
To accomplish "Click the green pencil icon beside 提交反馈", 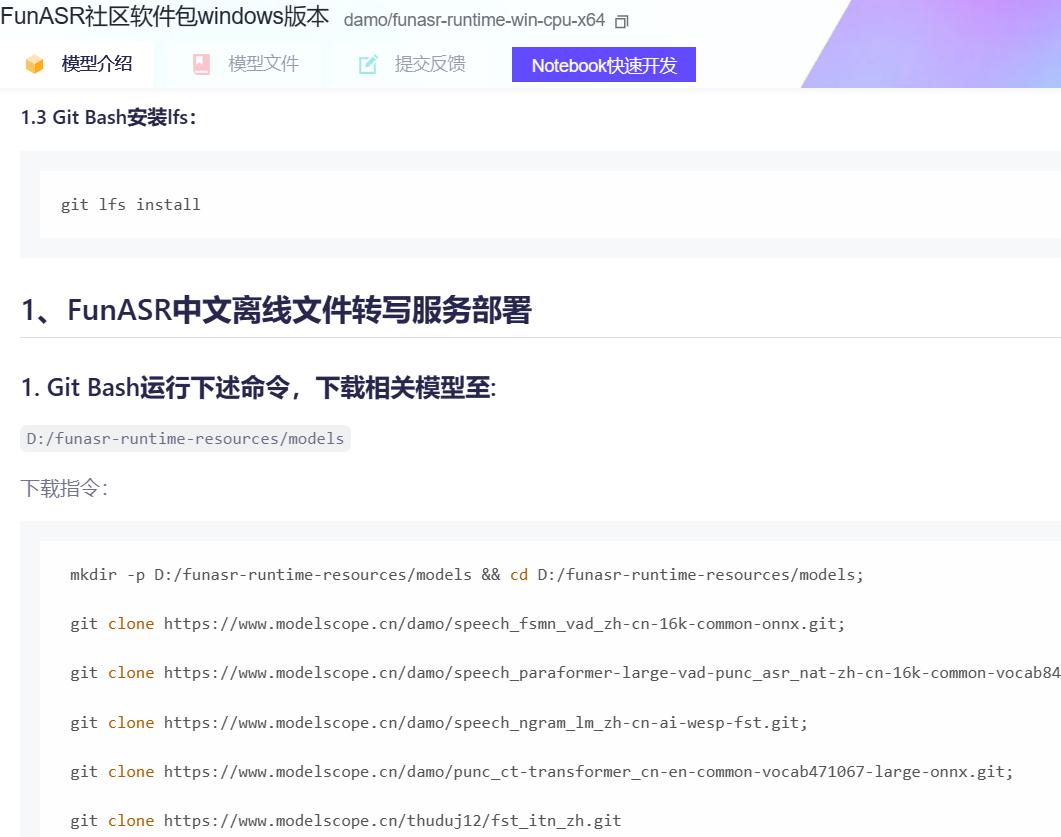I will [x=368, y=63].
